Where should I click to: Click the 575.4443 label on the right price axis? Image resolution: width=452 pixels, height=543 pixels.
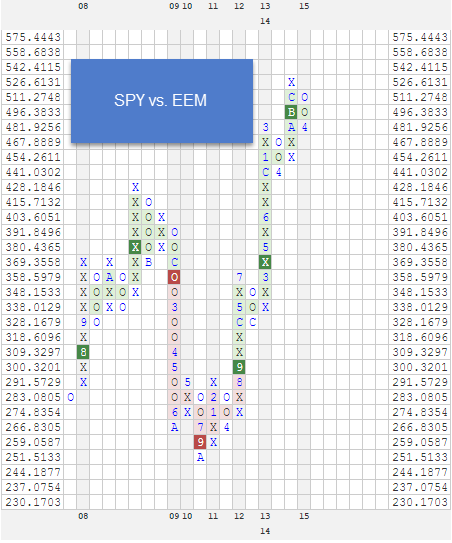(x=420, y=37)
